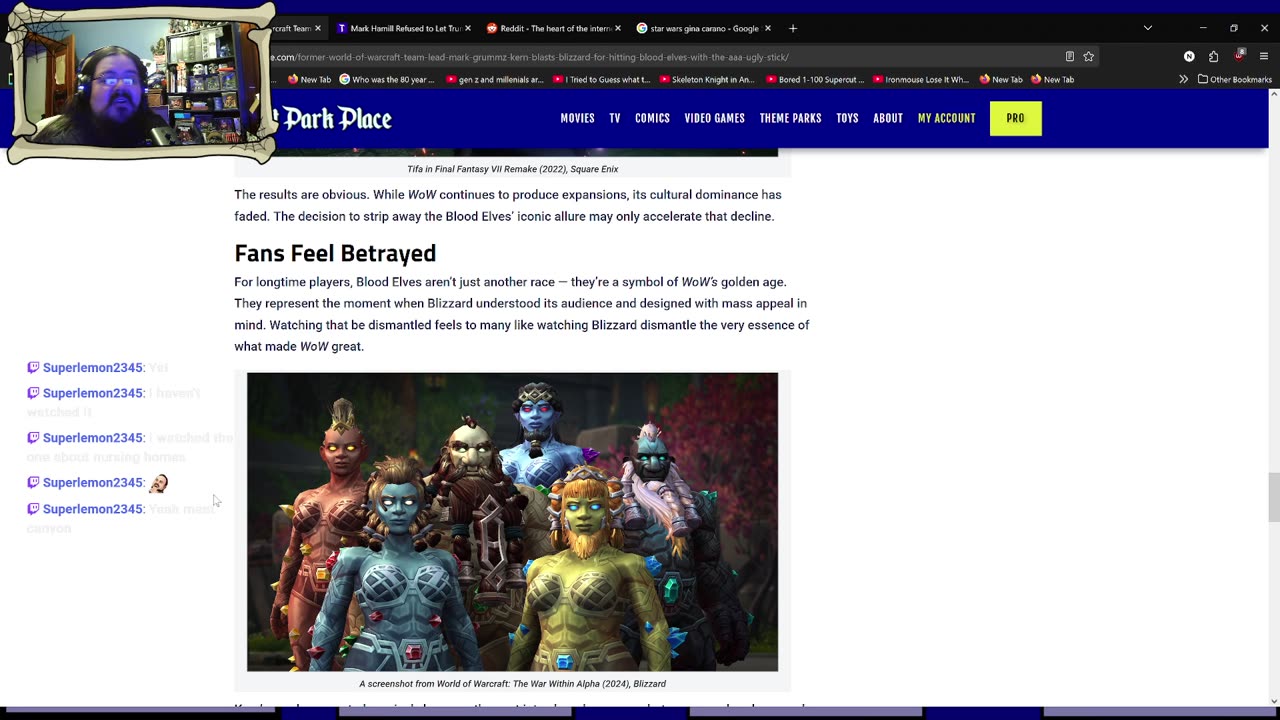Click Superlemon2345's 'Yeah man' chat message
Viewport: 1280px width, 720px height.
[x=120, y=518]
